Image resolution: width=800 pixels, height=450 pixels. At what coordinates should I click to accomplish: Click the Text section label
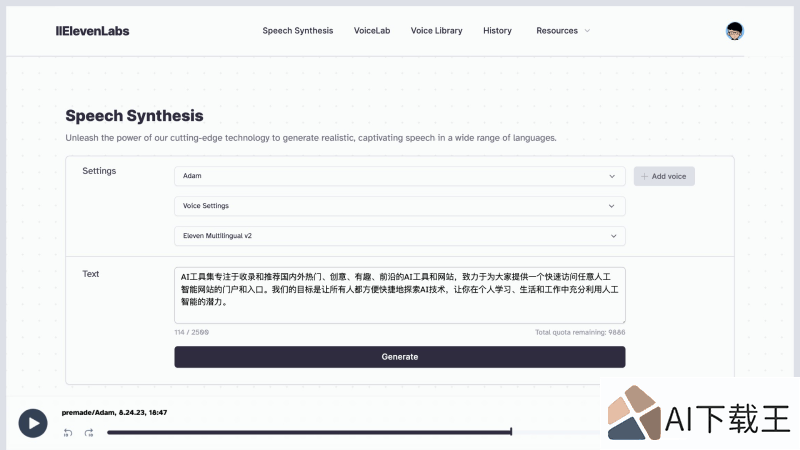click(x=90, y=274)
